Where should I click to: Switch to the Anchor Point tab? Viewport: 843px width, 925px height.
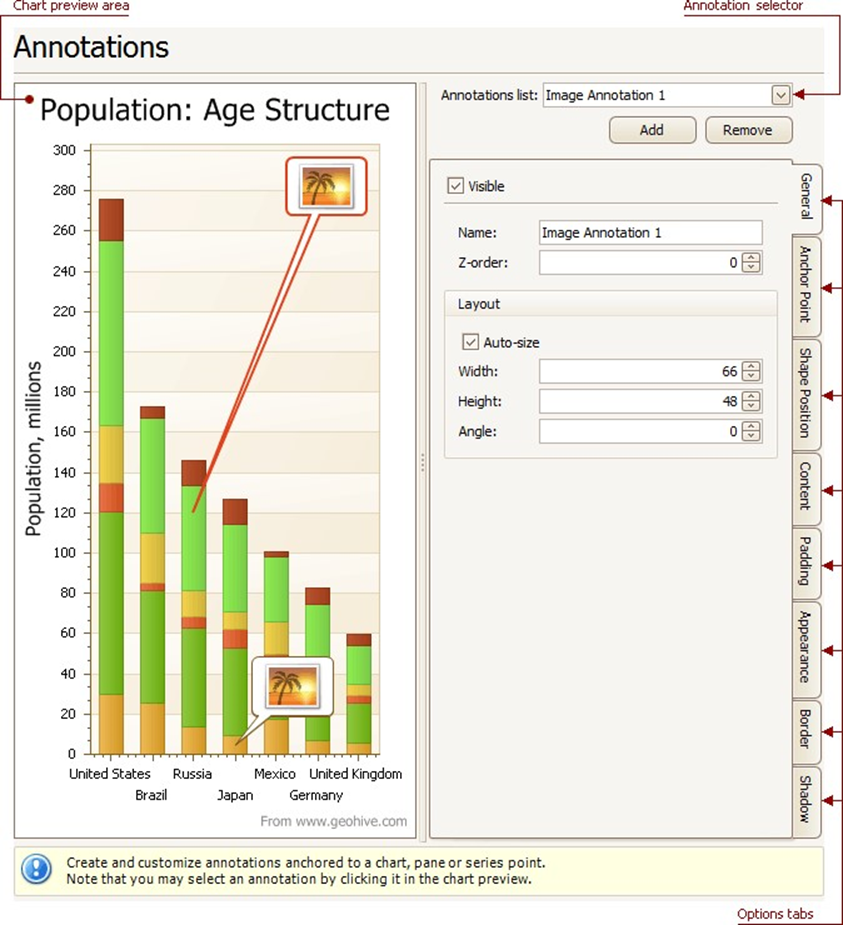tap(806, 283)
